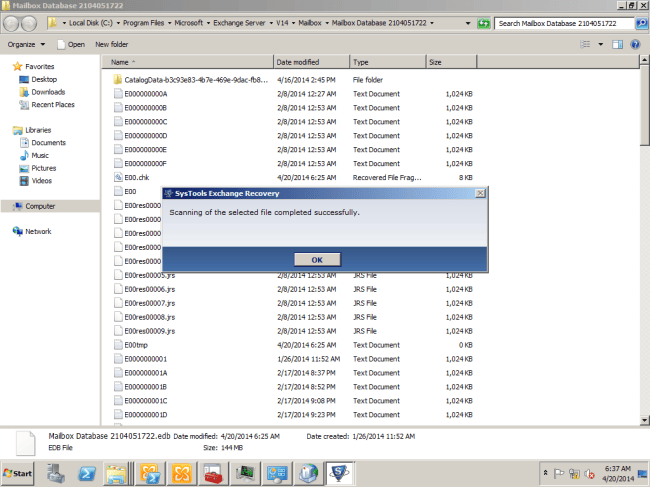The width and height of the screenshot is (650, 487).
Task: Select Downloads under Favorites
Action: (48, 92)
